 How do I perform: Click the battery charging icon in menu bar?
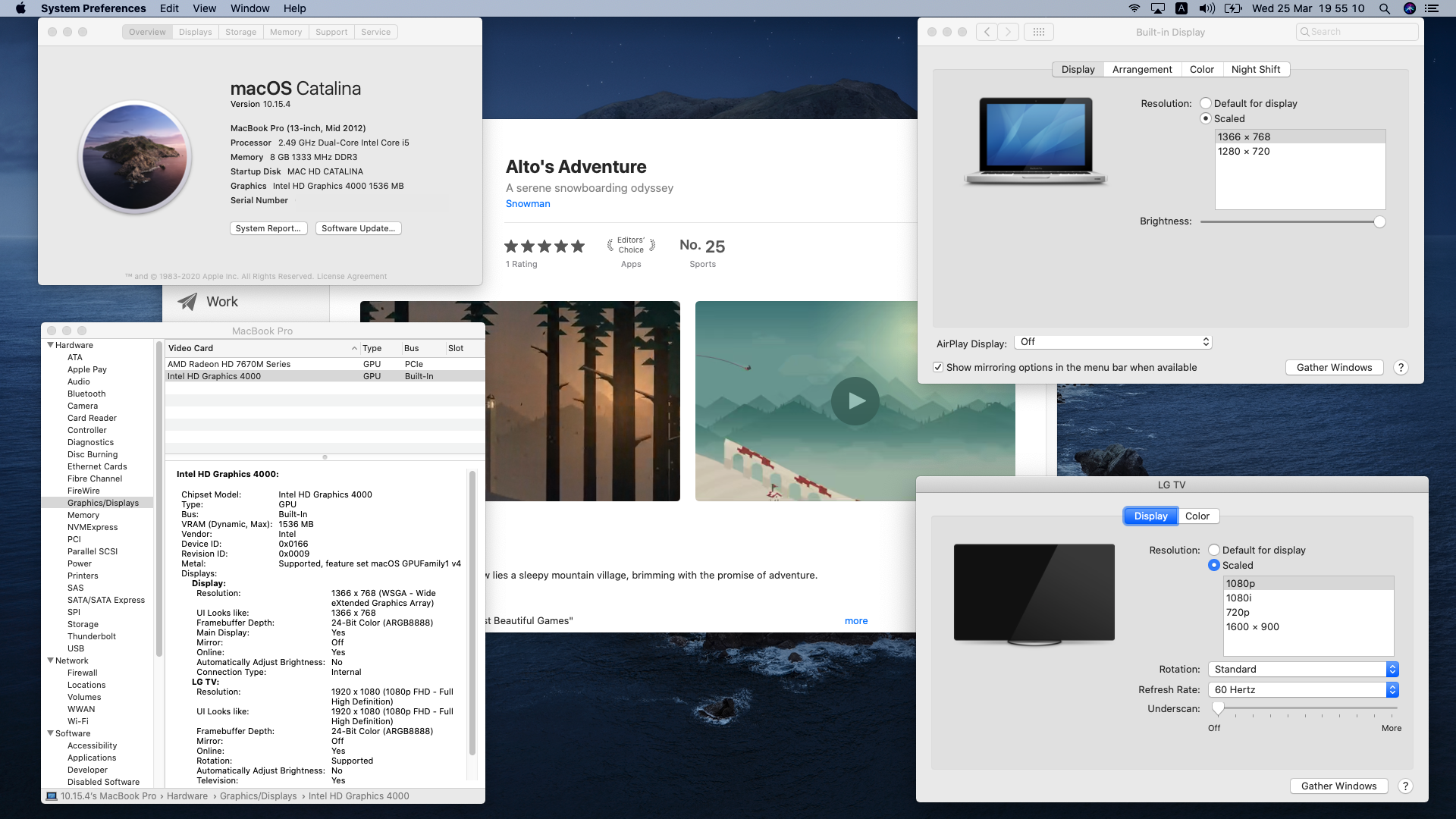pyautogui.click(x=1233, y=8)
